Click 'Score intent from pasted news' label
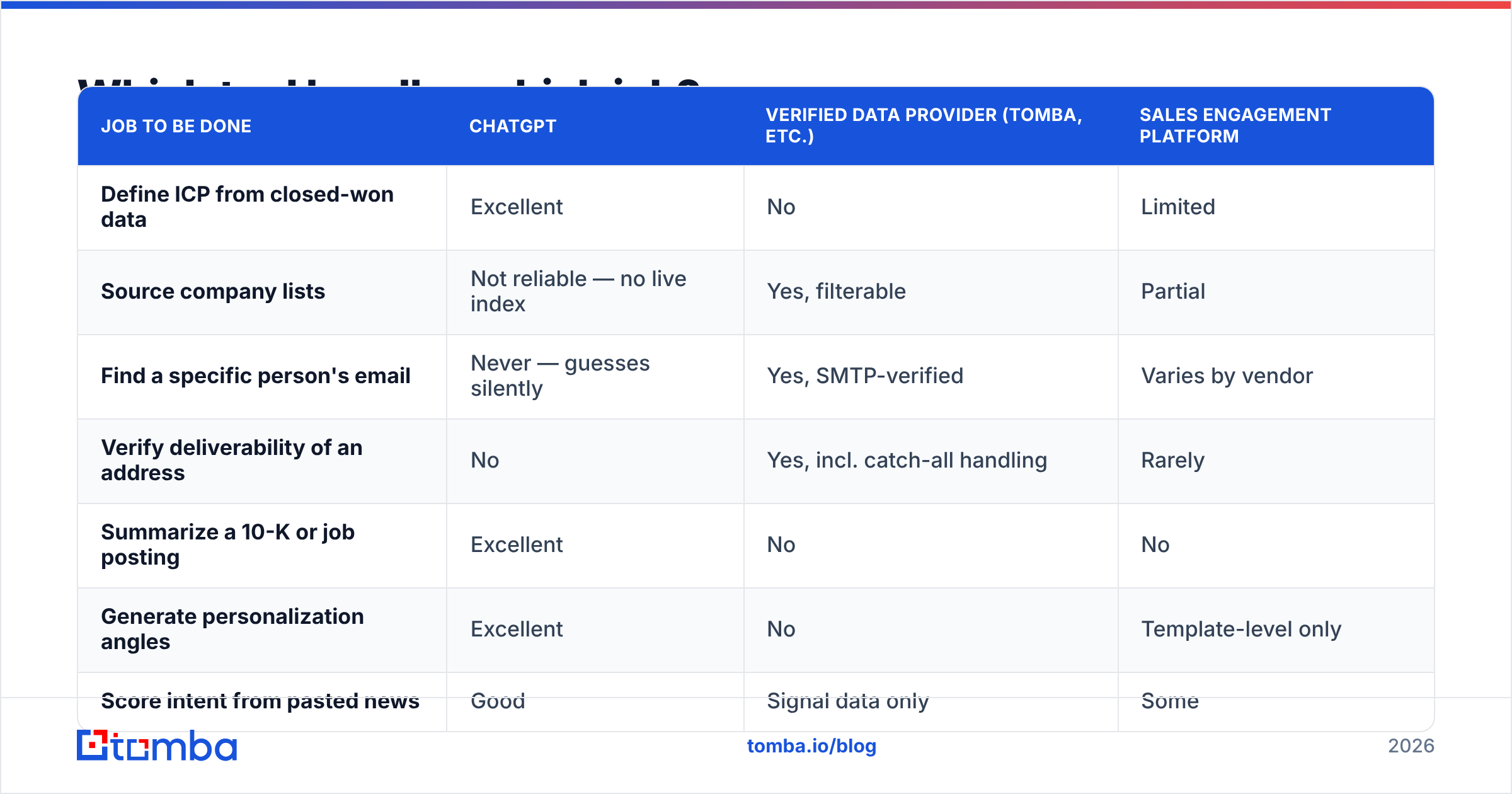Screen dimensions: 1512x794 click(260, 701)
